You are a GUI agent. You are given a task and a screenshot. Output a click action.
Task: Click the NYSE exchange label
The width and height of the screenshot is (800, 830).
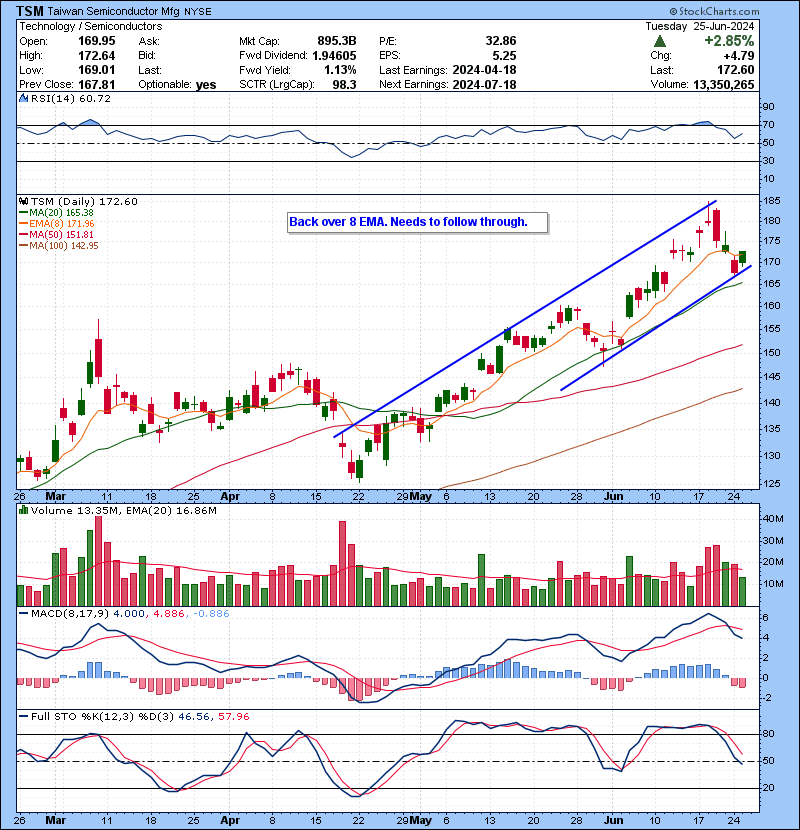[x=197, y=12]
